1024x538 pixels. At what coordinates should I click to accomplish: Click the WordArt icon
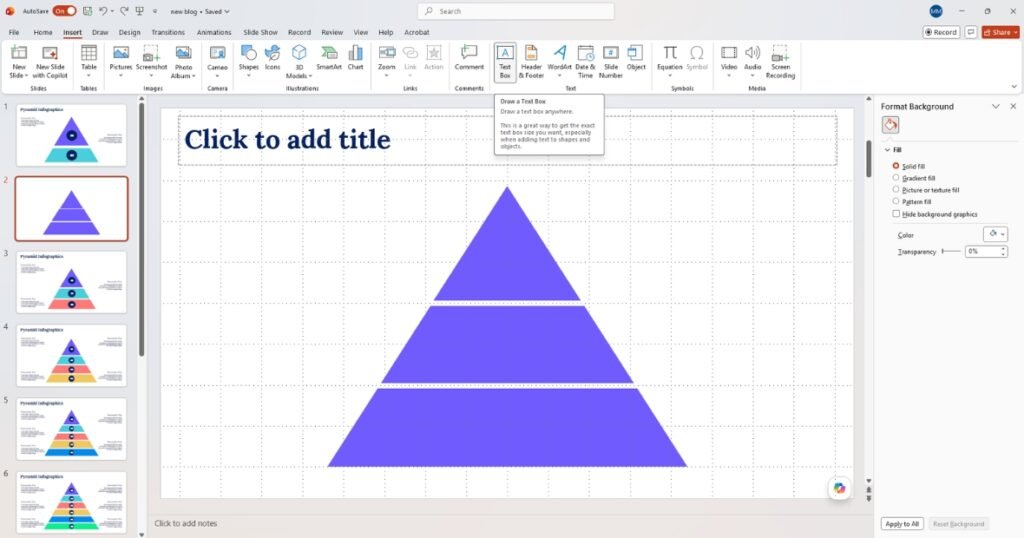tap(560, 53)
